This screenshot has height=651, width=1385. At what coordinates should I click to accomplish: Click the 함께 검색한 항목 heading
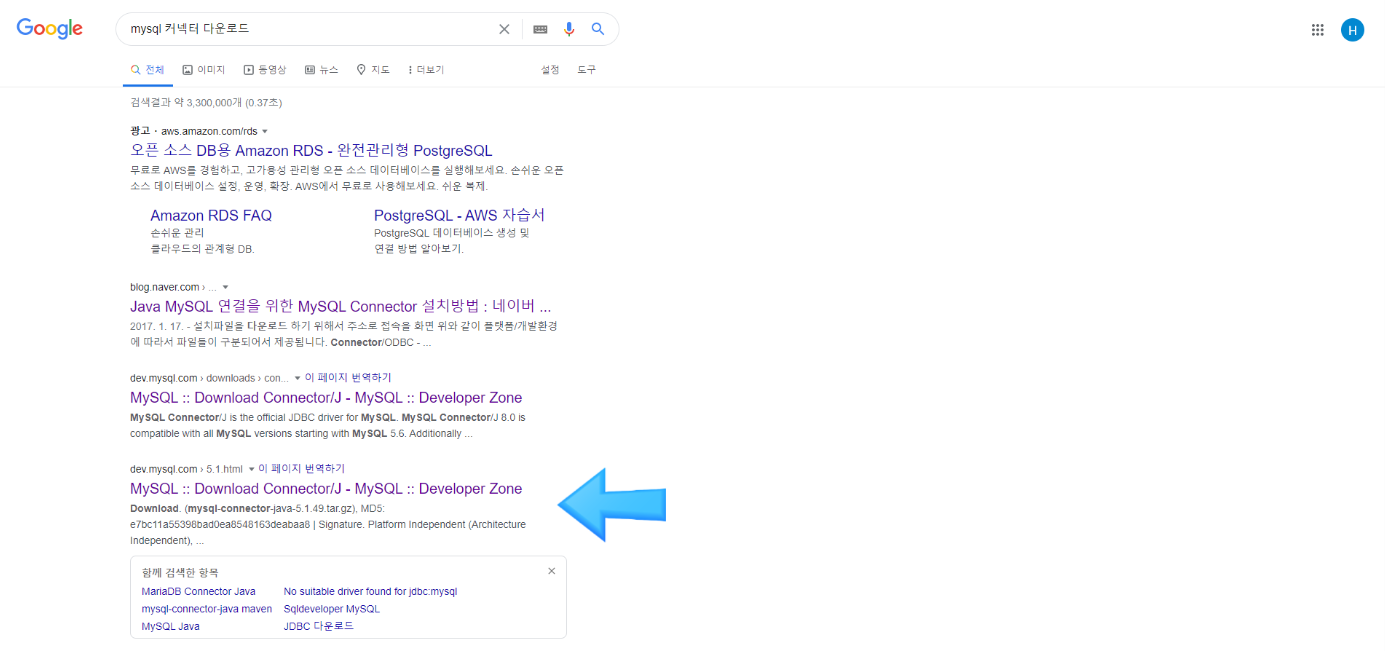(x=180, y=573)
